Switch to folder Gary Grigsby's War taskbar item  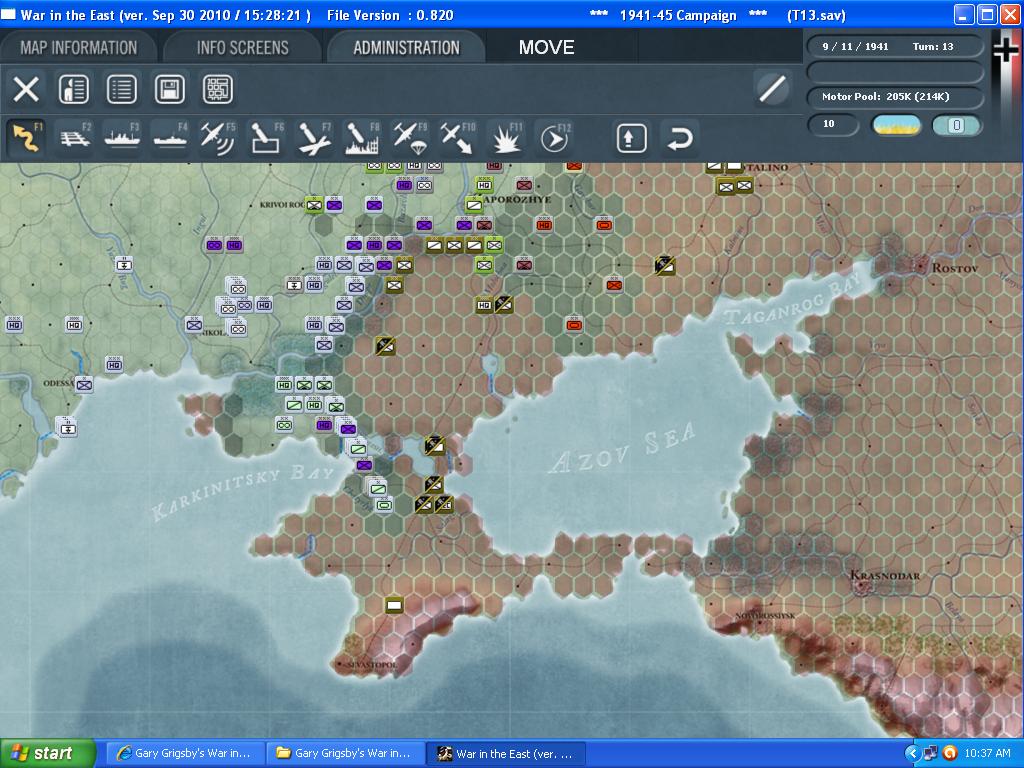[x=345, y=754]
